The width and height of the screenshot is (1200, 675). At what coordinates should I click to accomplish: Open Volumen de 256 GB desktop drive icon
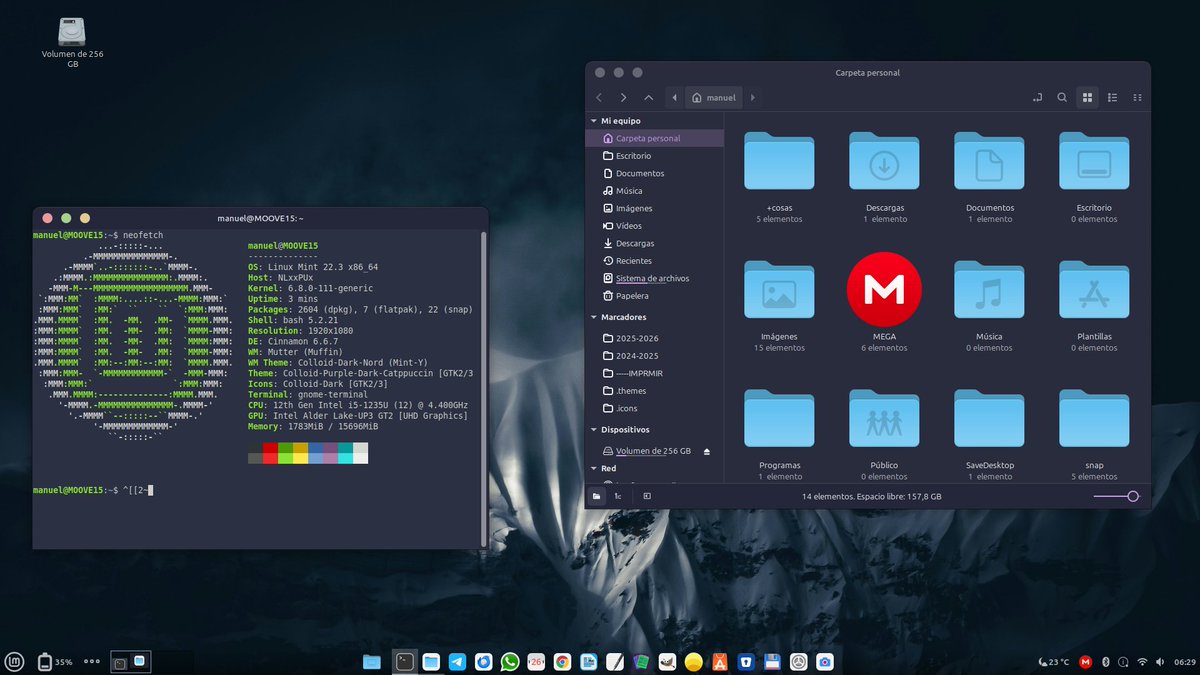[x=72, y=30]
